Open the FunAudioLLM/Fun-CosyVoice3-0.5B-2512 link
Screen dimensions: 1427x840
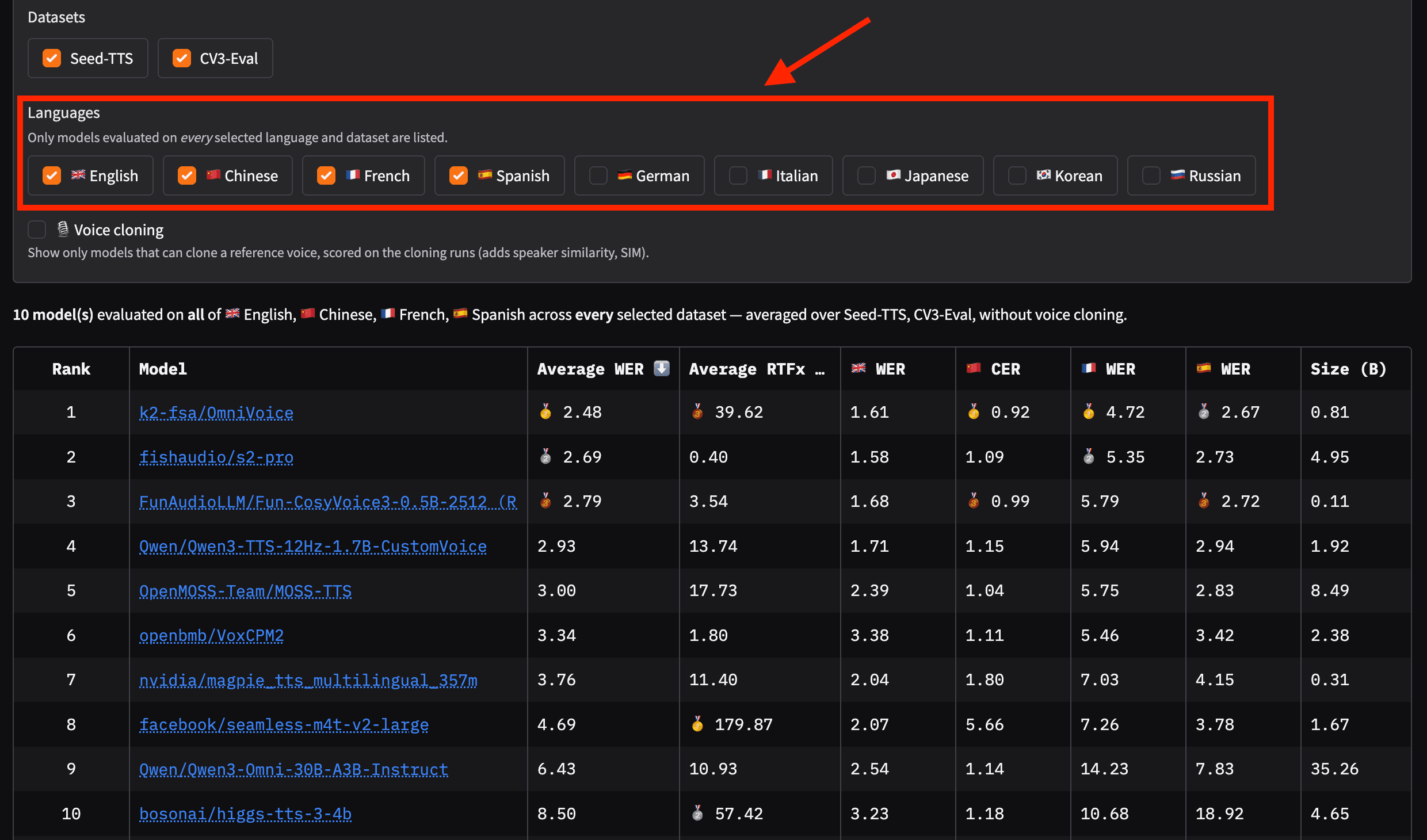[x=328, y=502]
